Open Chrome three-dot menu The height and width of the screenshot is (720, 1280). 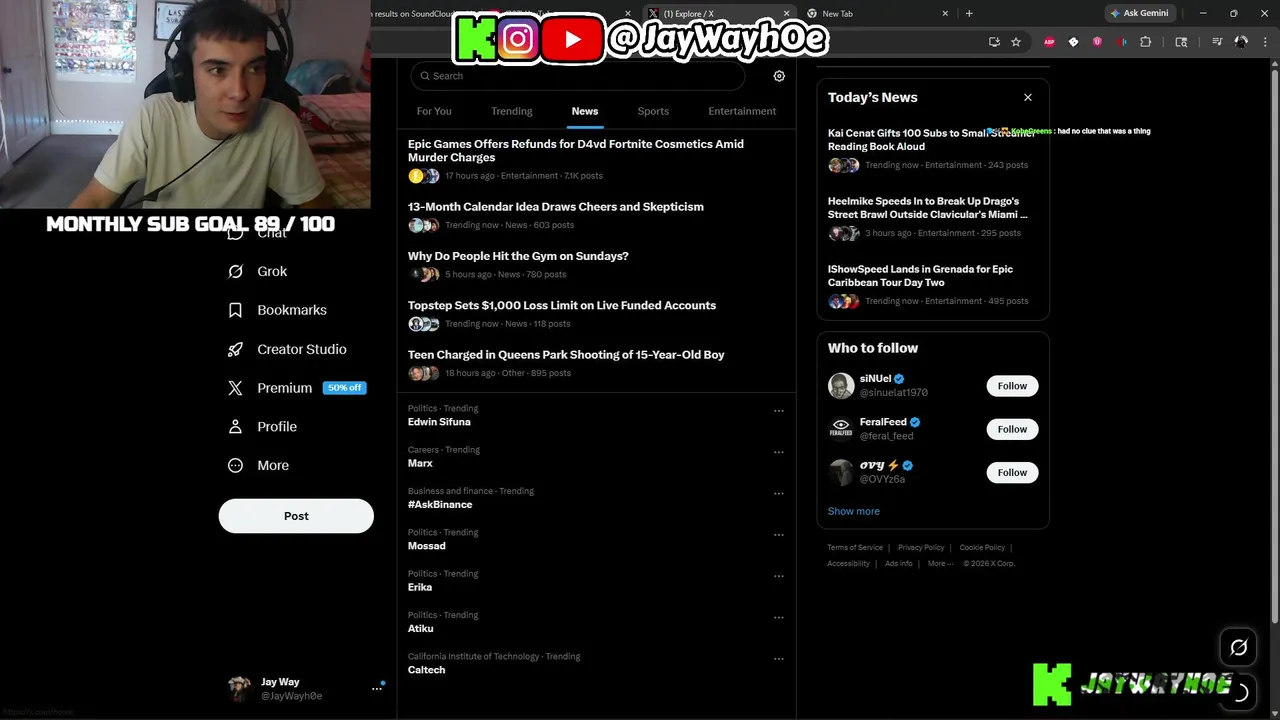1266,42
